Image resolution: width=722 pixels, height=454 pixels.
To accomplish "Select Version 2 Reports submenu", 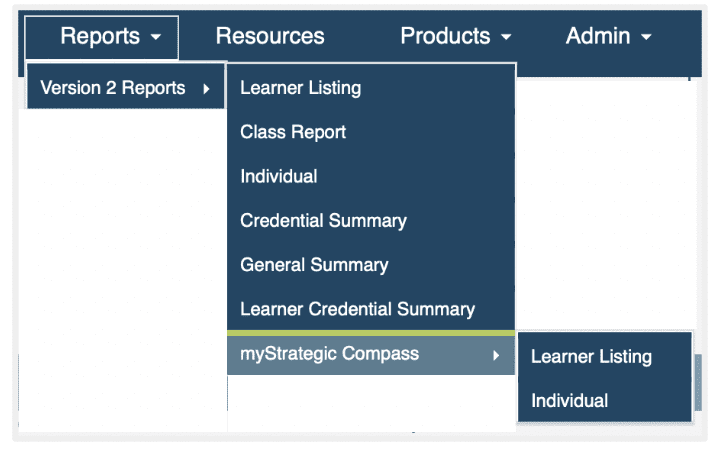I will click(x=113, y=88).
